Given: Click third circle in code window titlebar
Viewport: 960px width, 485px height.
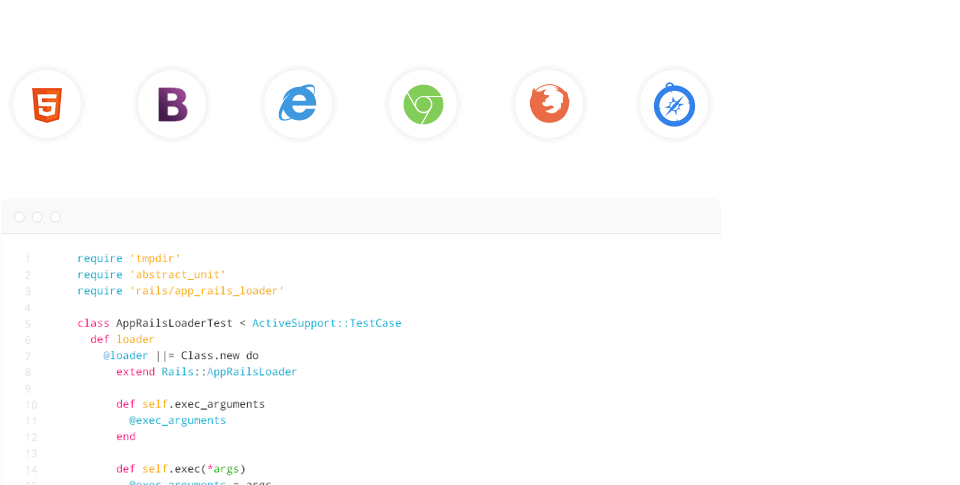Looking at the screenshot, I should 55,217.
